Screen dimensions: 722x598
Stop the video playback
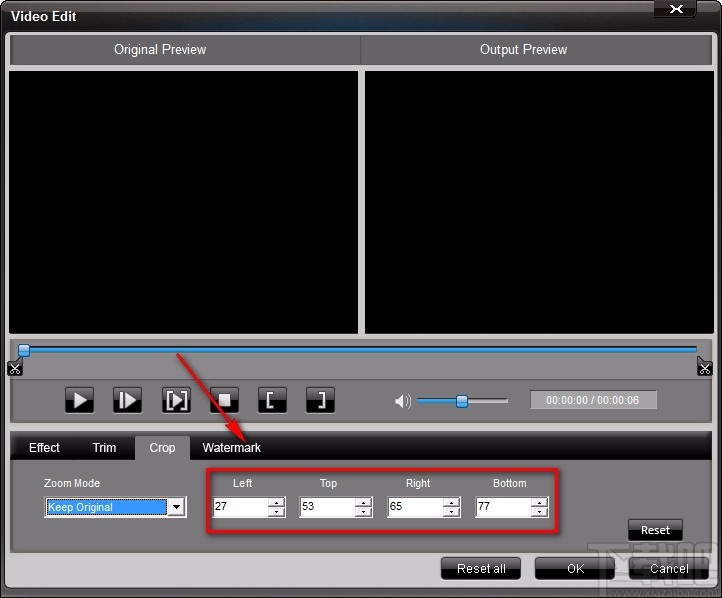(224, 400)
